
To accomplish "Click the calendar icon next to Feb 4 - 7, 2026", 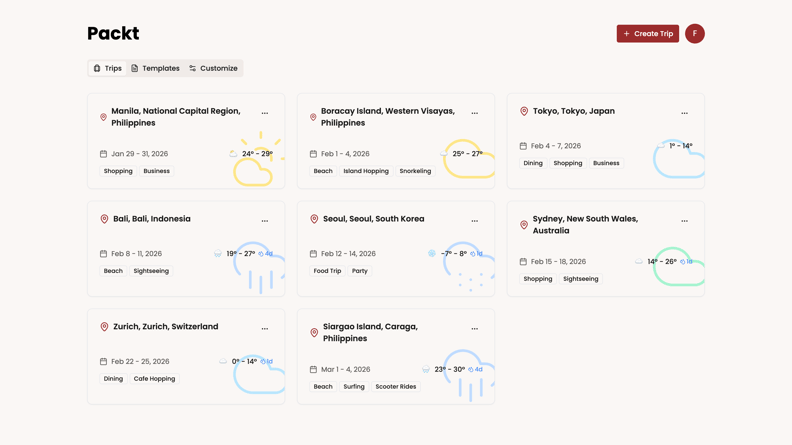I will click(x=523, y=146).
